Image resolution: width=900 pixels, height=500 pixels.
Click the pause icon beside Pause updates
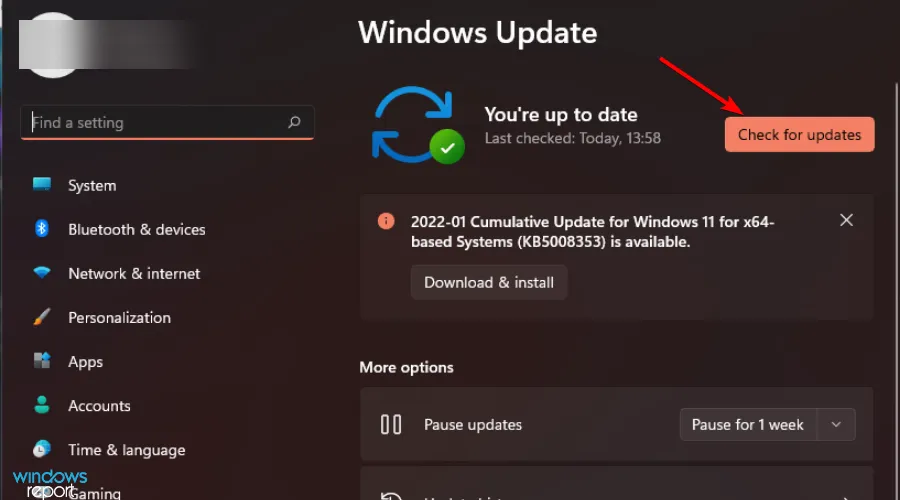tap(391, 425)
